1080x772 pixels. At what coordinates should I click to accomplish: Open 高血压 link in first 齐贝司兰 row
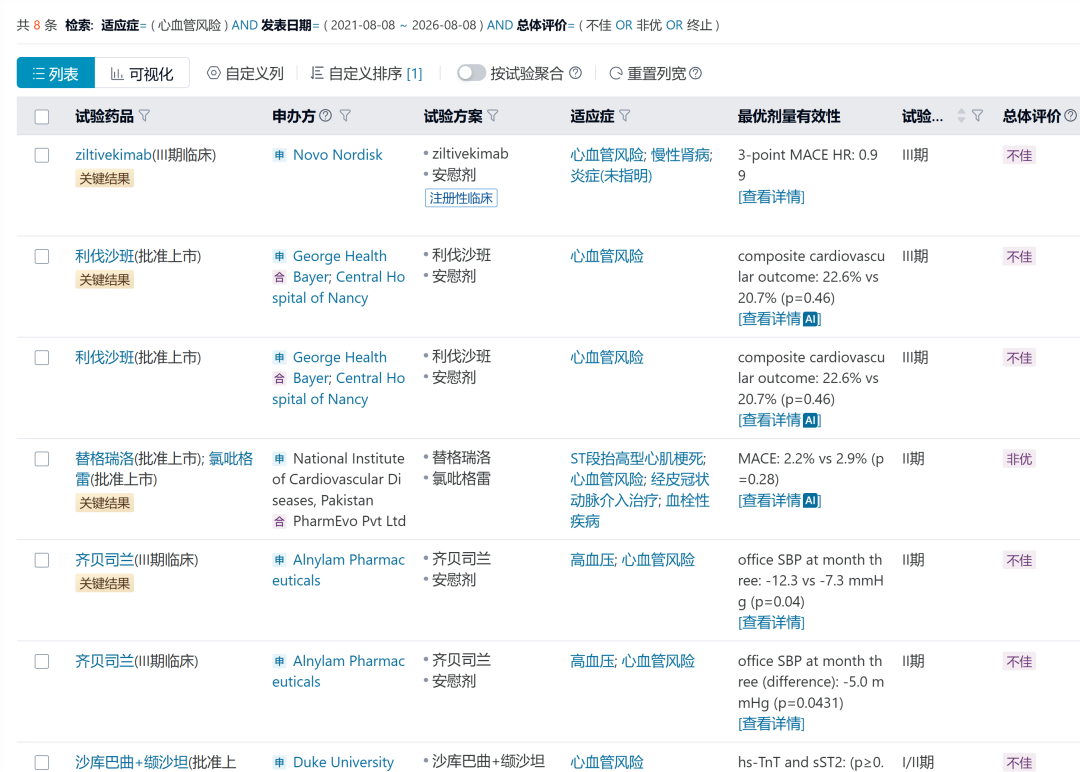point(592,560)
